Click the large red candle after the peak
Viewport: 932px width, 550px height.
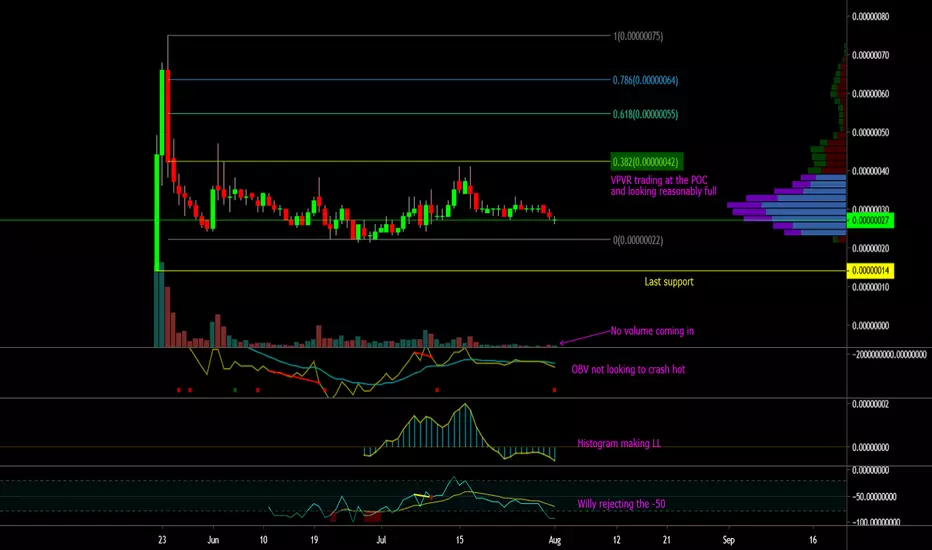point(168,115)
